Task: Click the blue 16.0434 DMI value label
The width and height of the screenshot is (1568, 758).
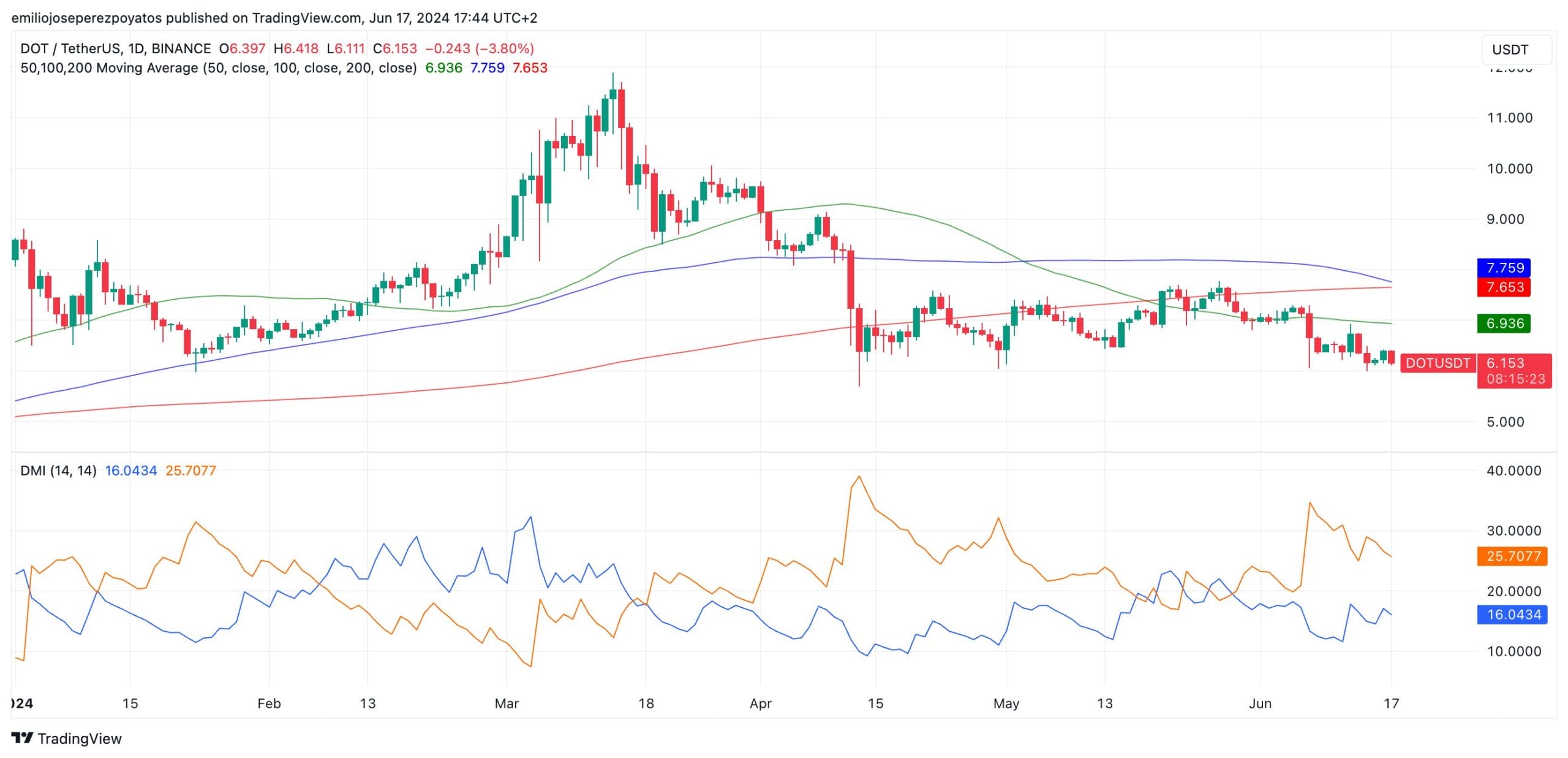Action: click(1512, 614)
